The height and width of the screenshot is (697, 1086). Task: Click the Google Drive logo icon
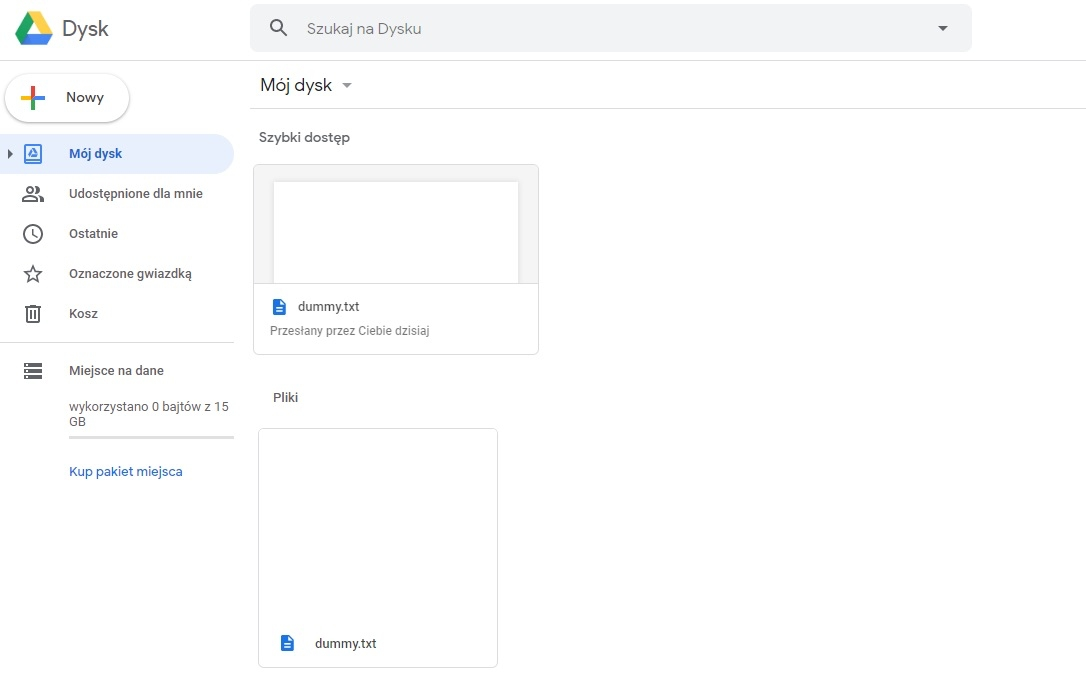tap(34, 29)
